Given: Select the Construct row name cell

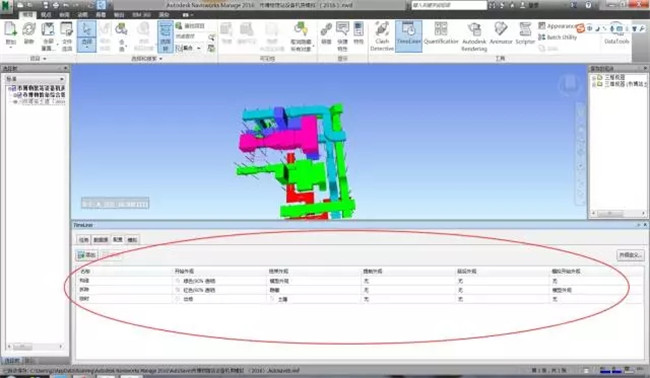Looking at the screenshot, I should [x=124, y=281].
